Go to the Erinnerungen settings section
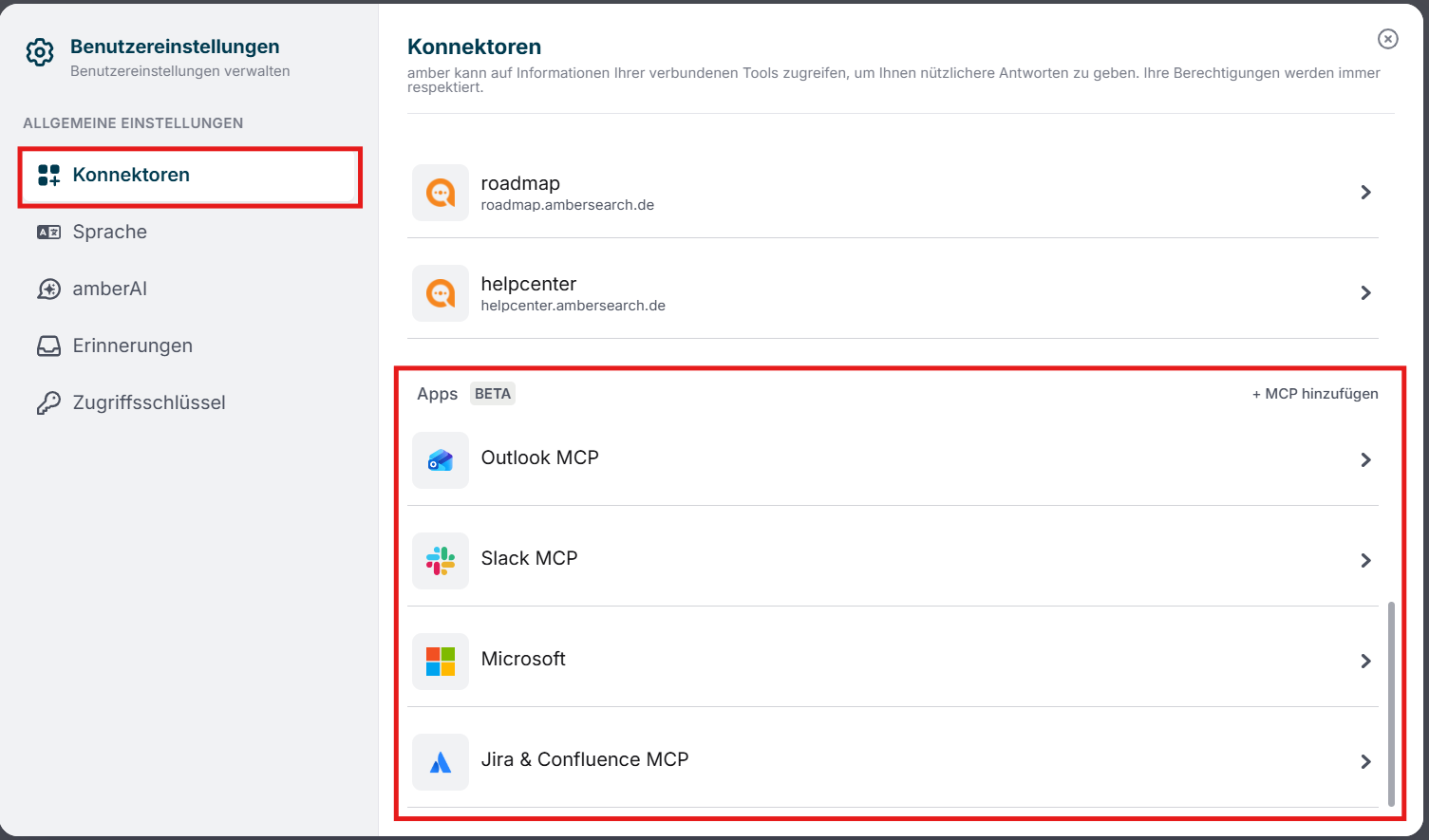 190,345
